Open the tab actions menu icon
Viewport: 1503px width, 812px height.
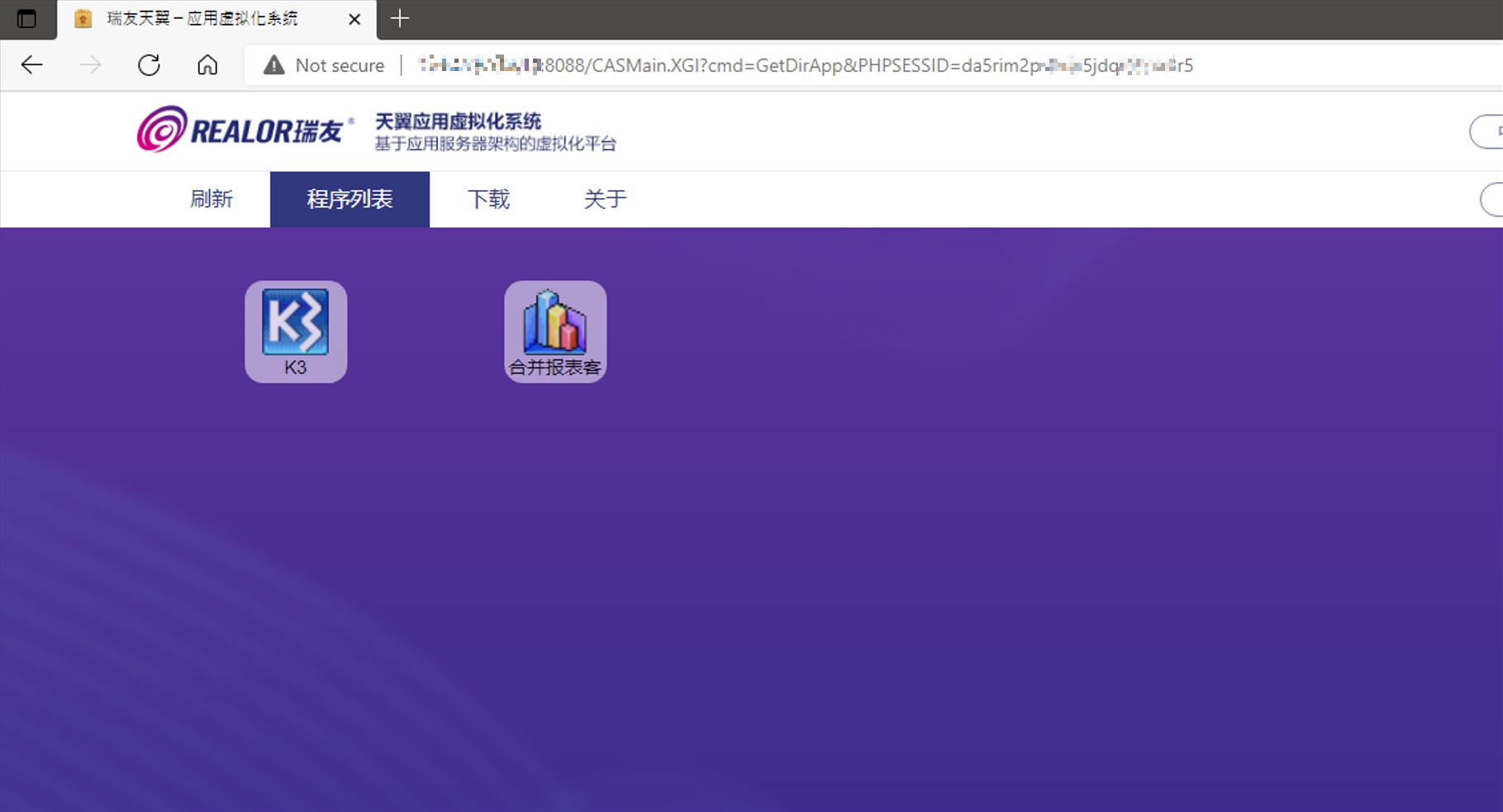(x=26, y=18)
